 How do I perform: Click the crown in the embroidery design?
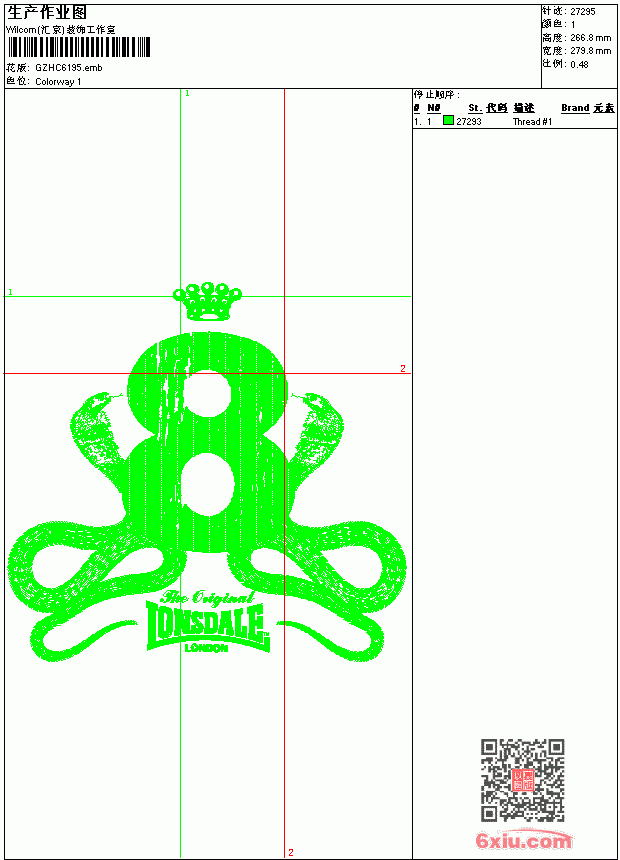207,301
